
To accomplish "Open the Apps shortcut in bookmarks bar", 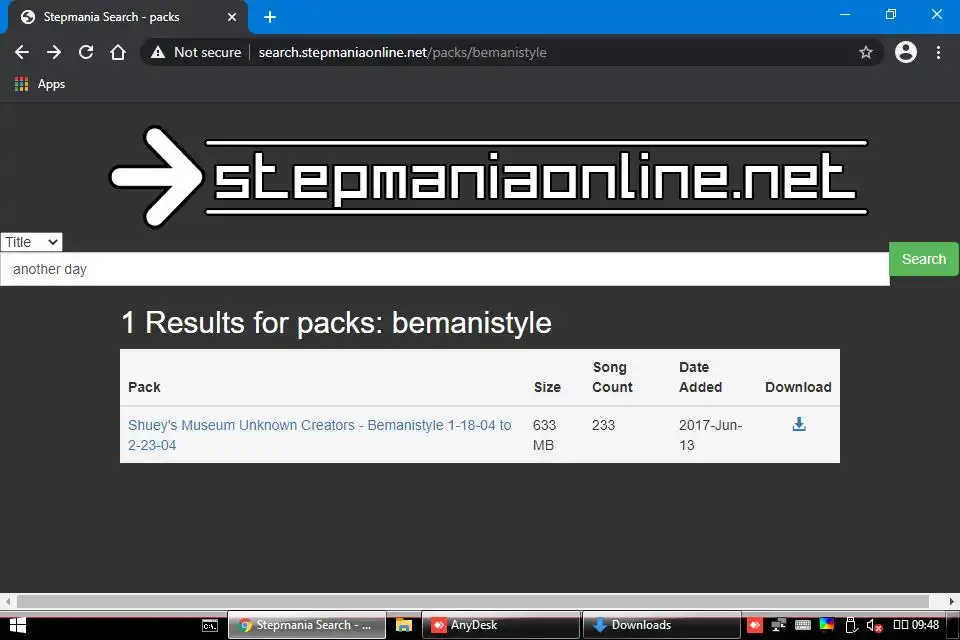I will (x=40, y=84).
